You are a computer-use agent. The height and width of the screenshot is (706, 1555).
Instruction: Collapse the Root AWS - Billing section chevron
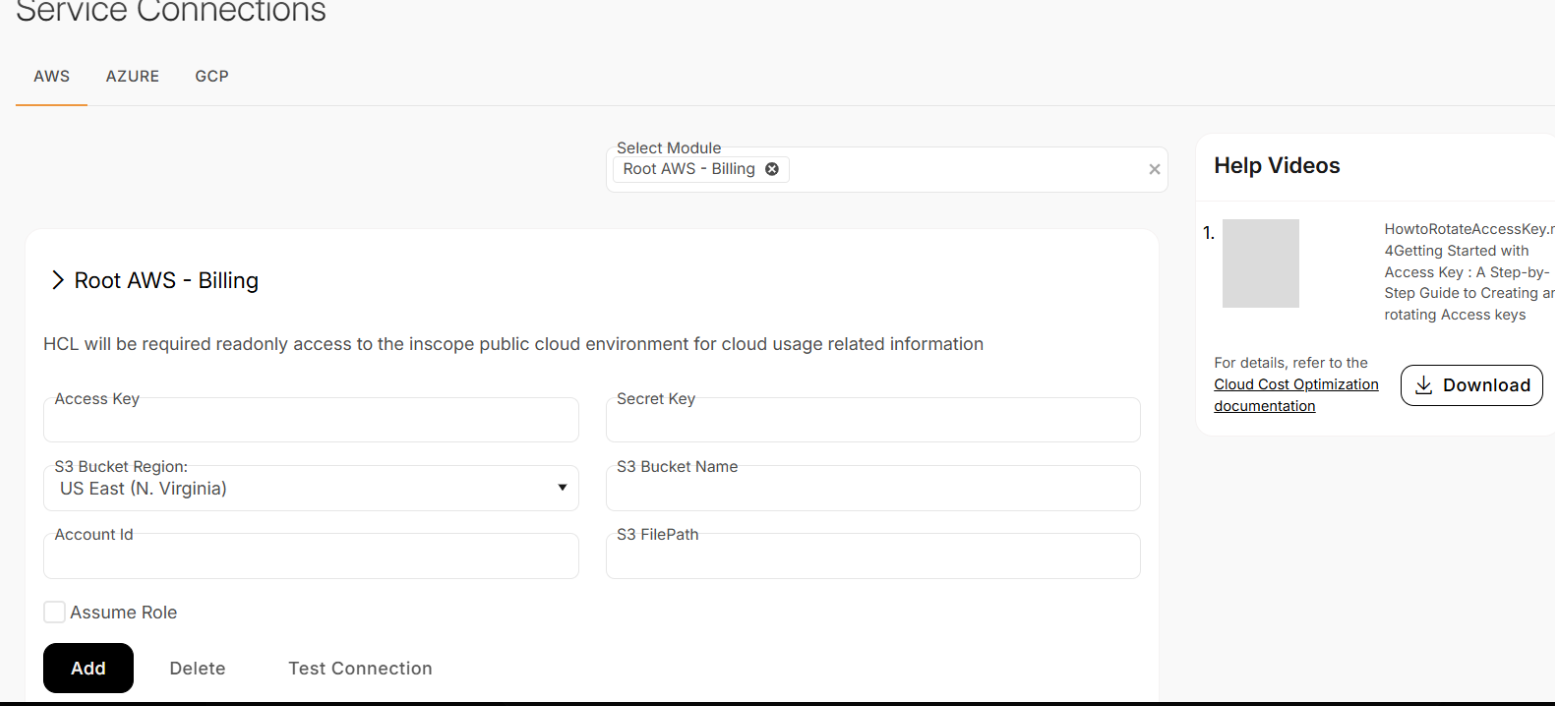pyautogui.click(x=57, y=281)
